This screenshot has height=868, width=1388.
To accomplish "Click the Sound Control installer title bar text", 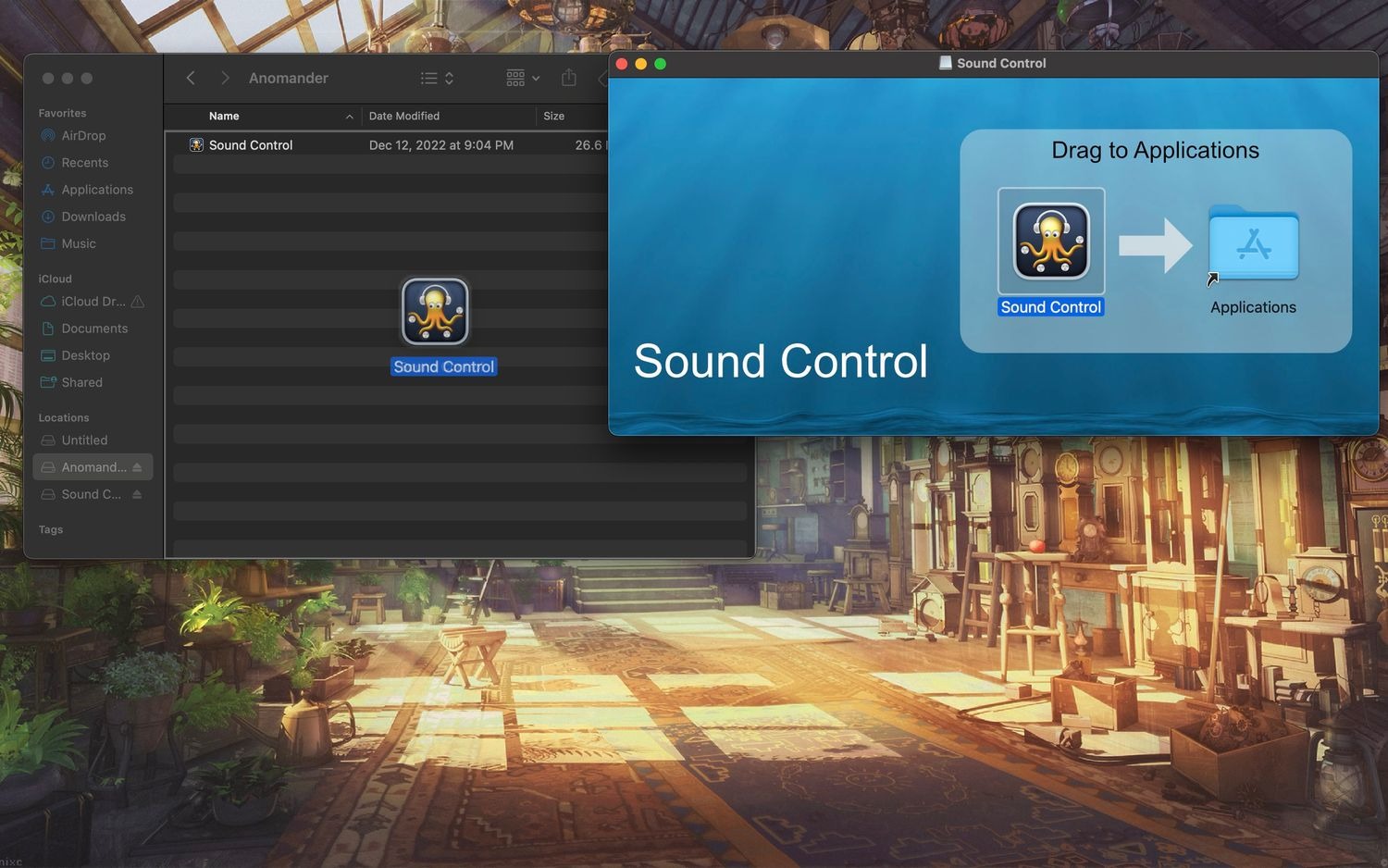I will click(1001, 63).
